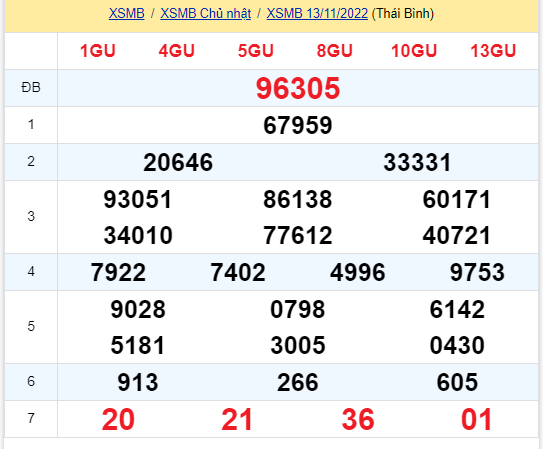Click the 4GU code
Viewport: 543px width, 449px height.
point(177,51)
